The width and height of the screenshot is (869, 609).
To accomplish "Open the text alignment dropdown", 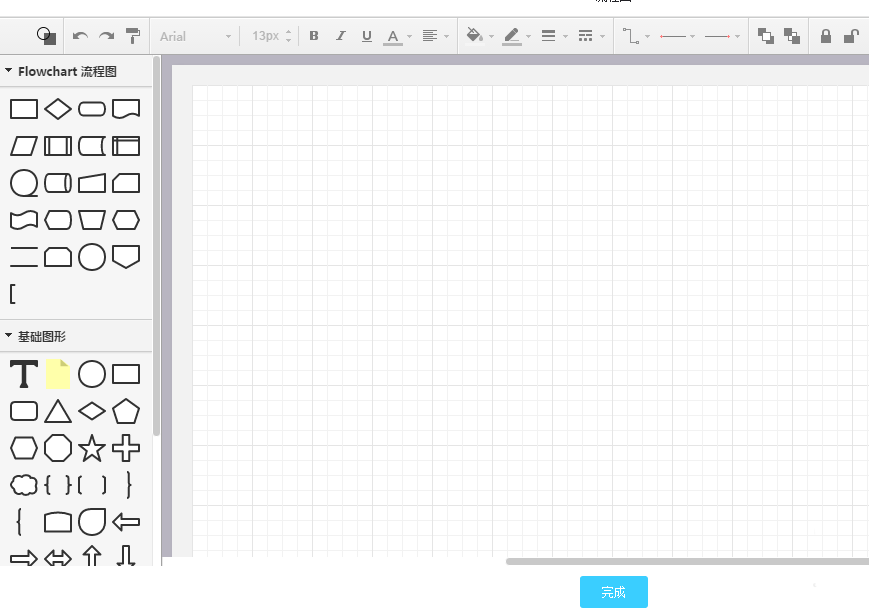I will 435,36.
